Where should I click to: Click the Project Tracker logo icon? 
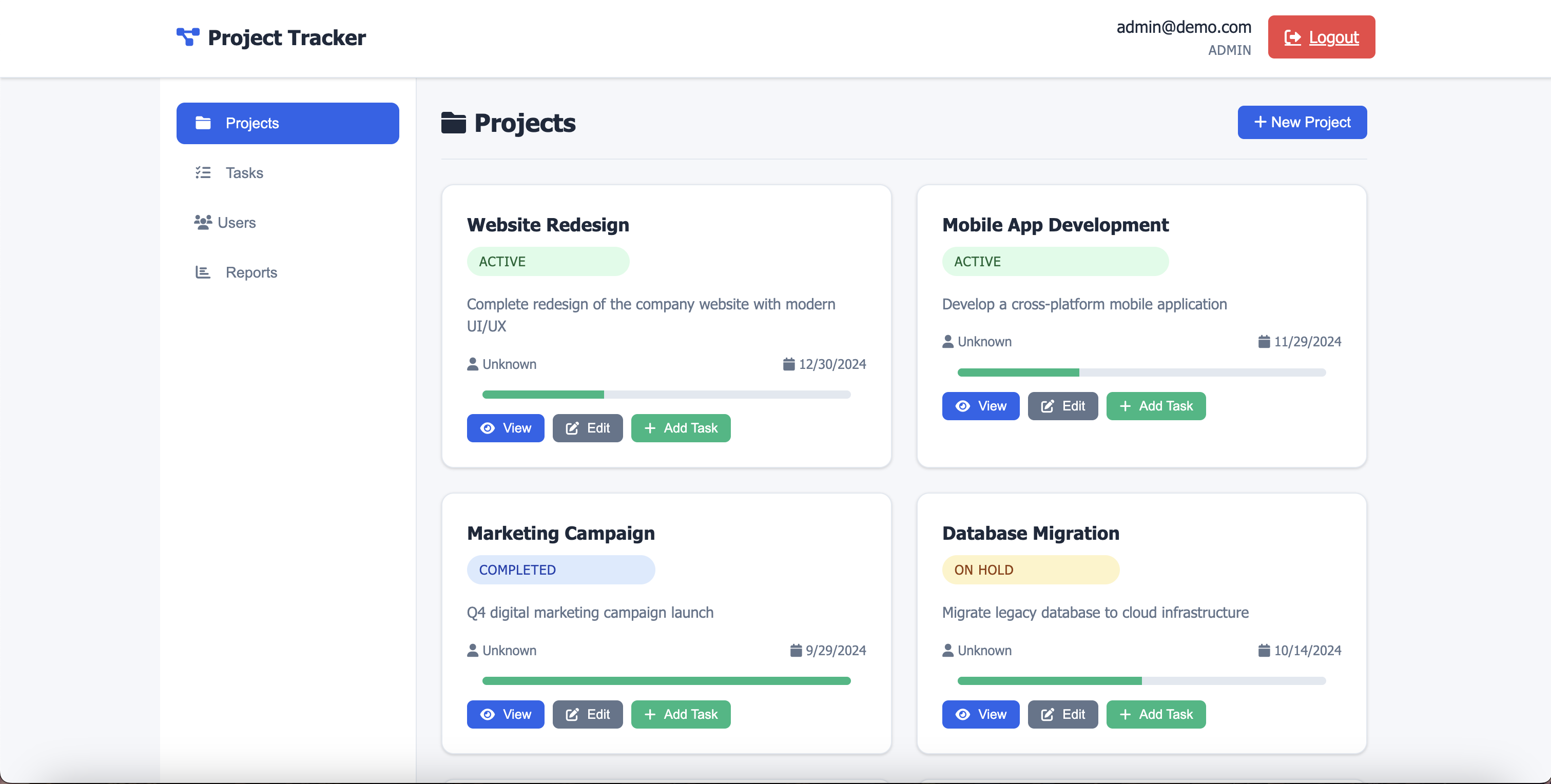pyautogui.click(x=187, y=37)
